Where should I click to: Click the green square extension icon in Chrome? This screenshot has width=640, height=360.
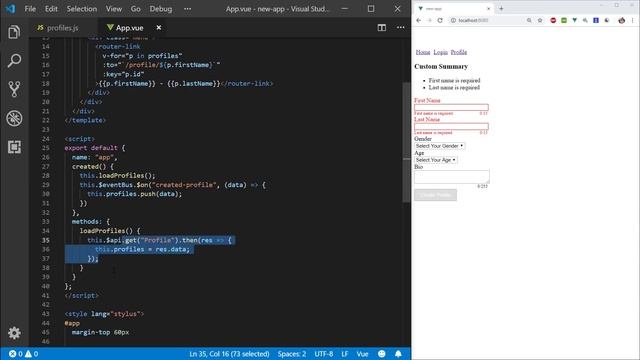coord(564,20)
